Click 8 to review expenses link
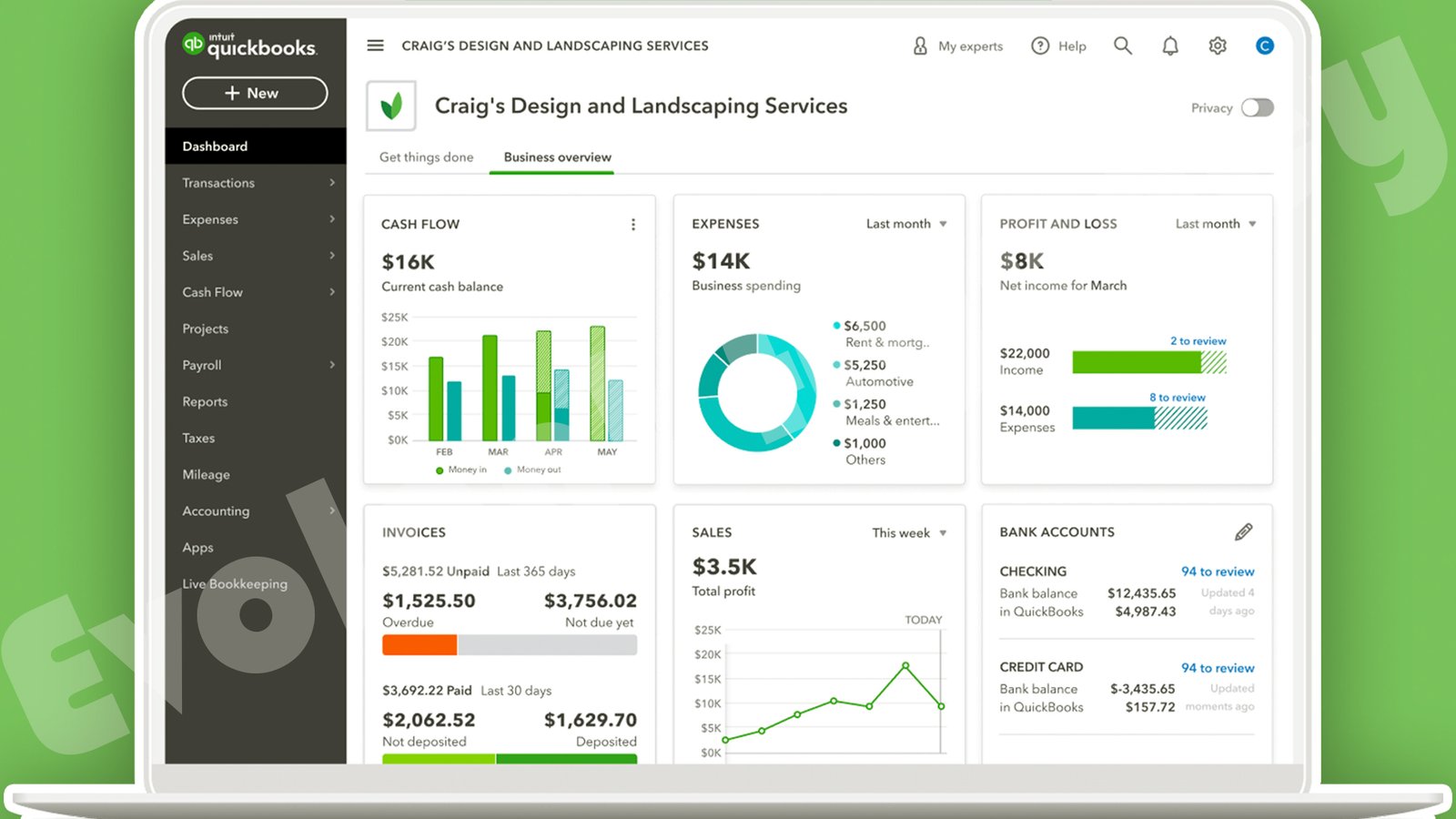The image size is (1456, 819). coord(1177,398)
